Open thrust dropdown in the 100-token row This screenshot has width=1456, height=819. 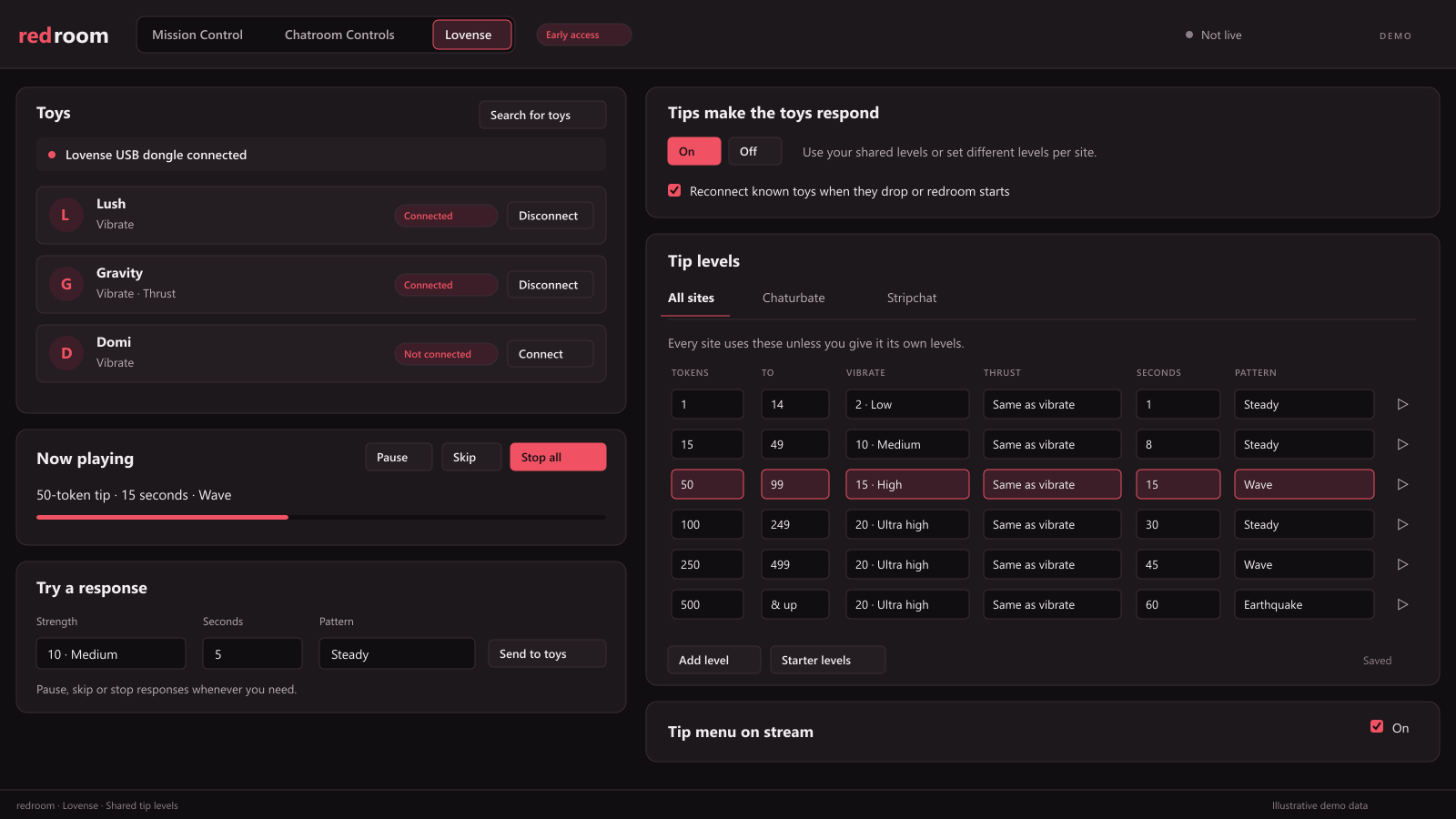[x=1052, y=524]
